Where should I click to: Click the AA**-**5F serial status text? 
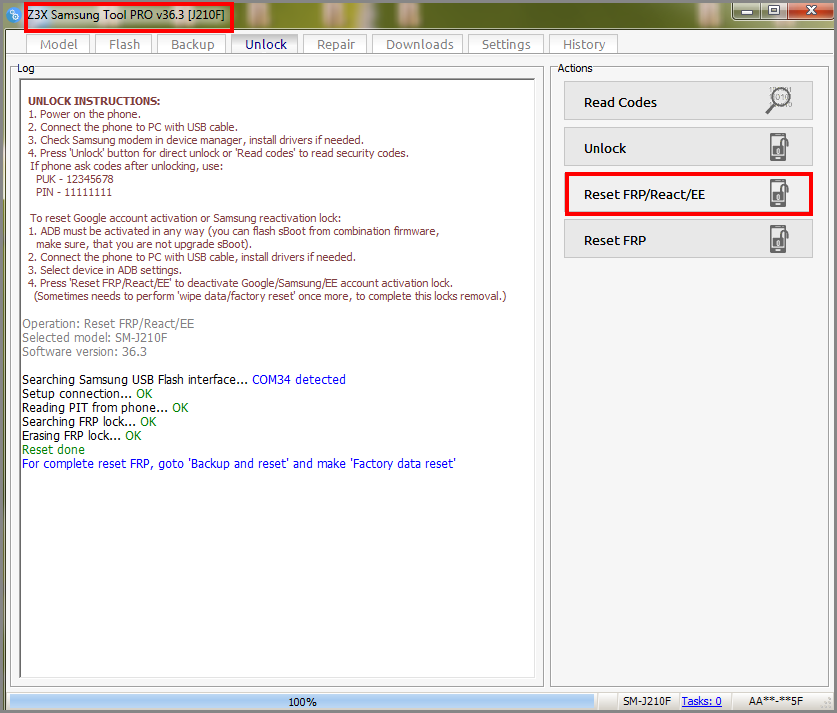pyautogui.click(x=775, y=701)
